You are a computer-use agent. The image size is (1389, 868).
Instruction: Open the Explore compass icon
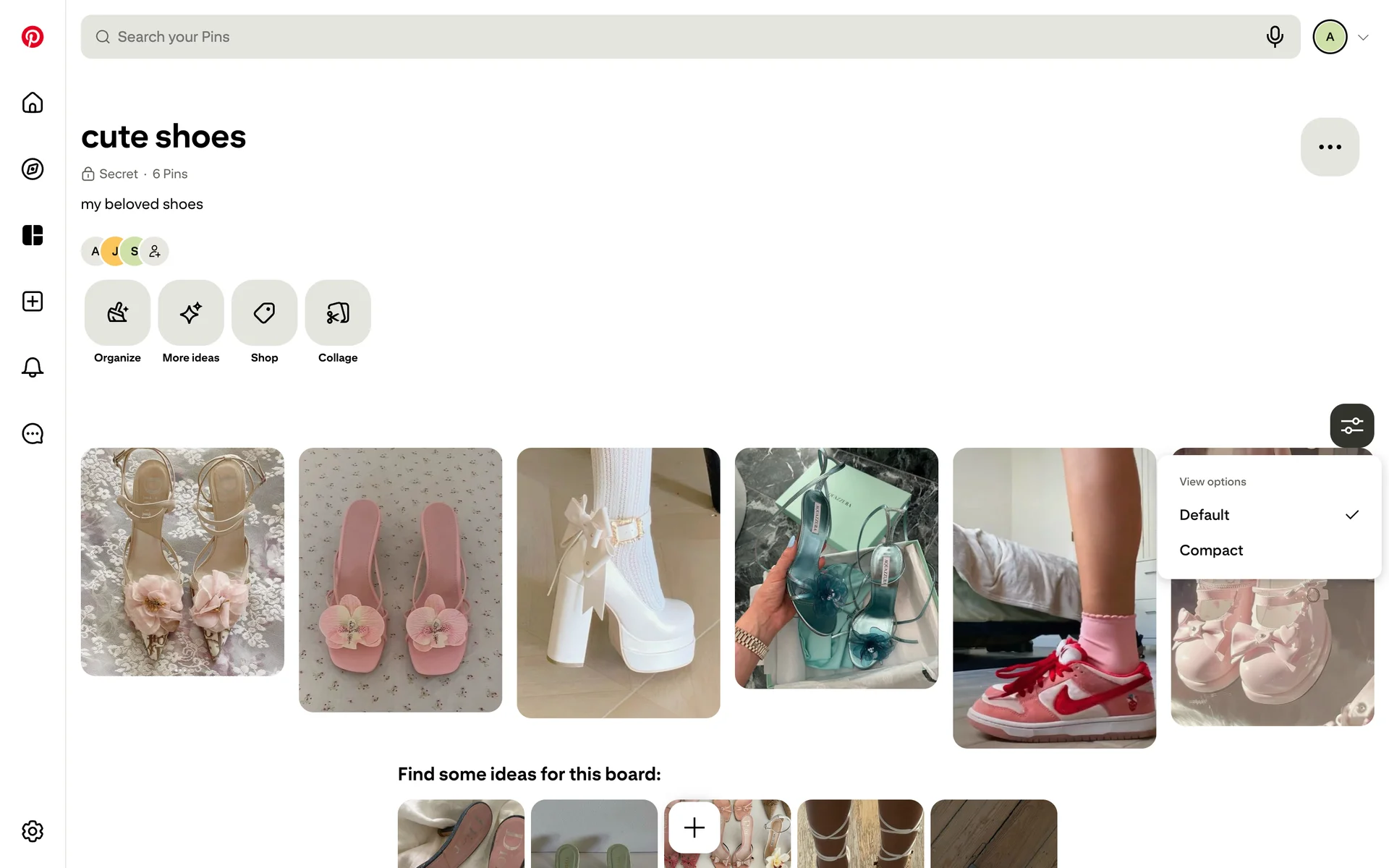33,169
